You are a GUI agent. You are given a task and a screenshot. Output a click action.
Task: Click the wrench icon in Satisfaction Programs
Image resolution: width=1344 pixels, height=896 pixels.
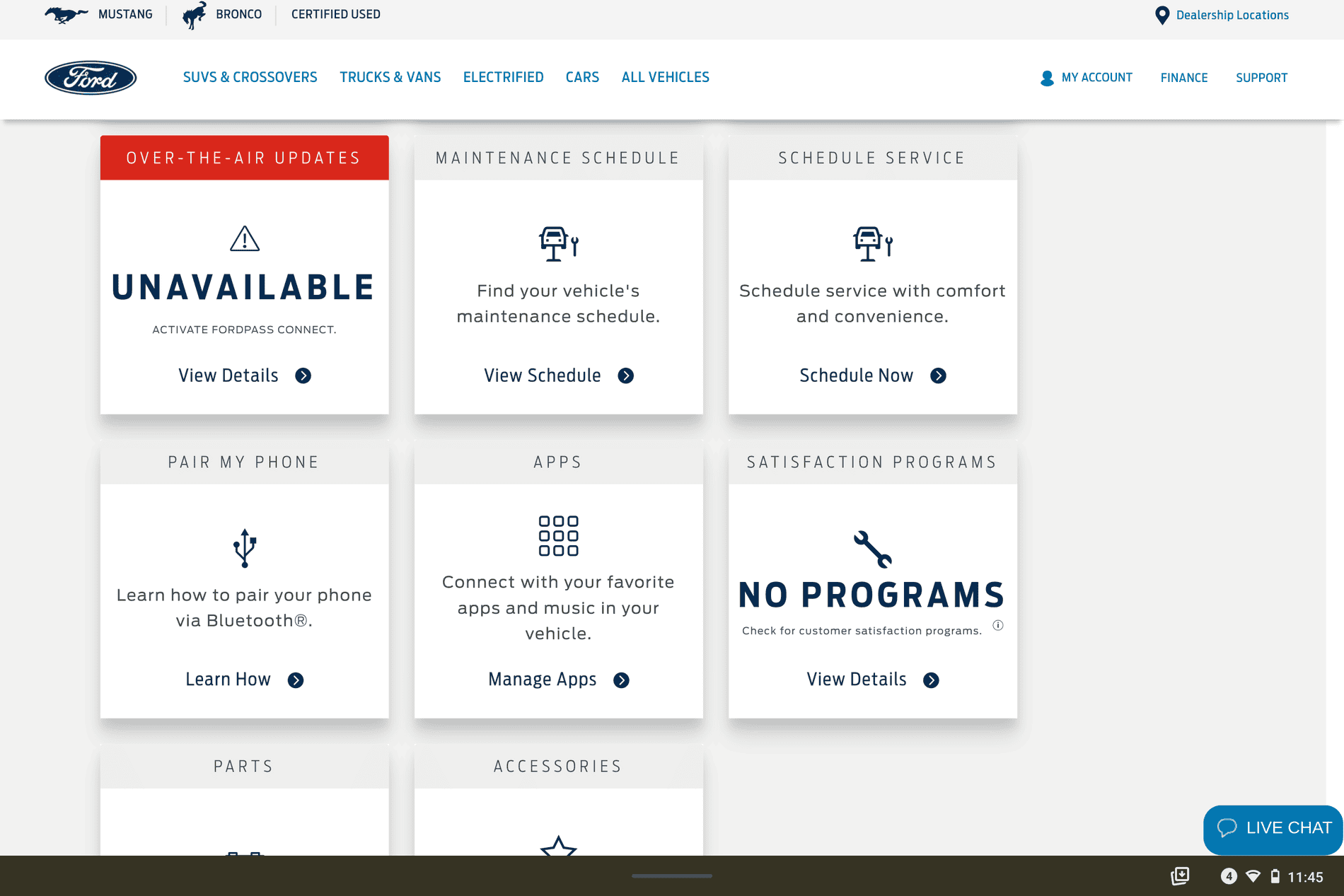[x=873, y=549]
